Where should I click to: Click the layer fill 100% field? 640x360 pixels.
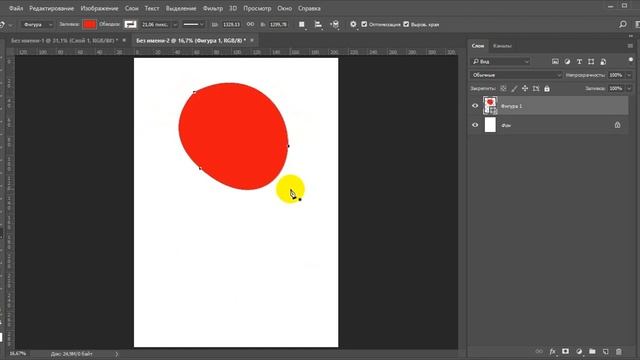click(616, 88)
